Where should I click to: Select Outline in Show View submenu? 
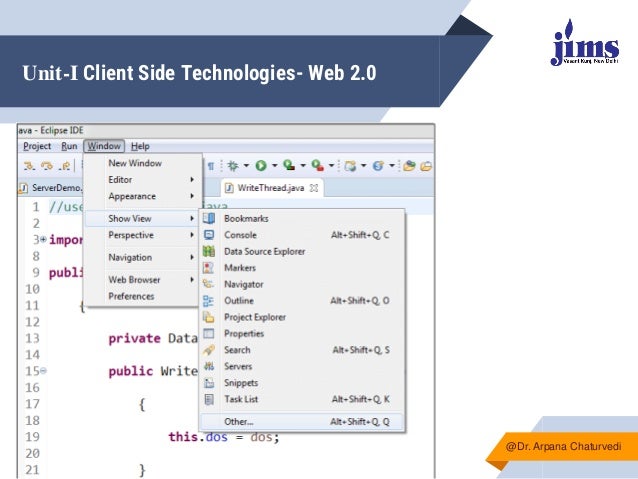click(x=302, y=301)
